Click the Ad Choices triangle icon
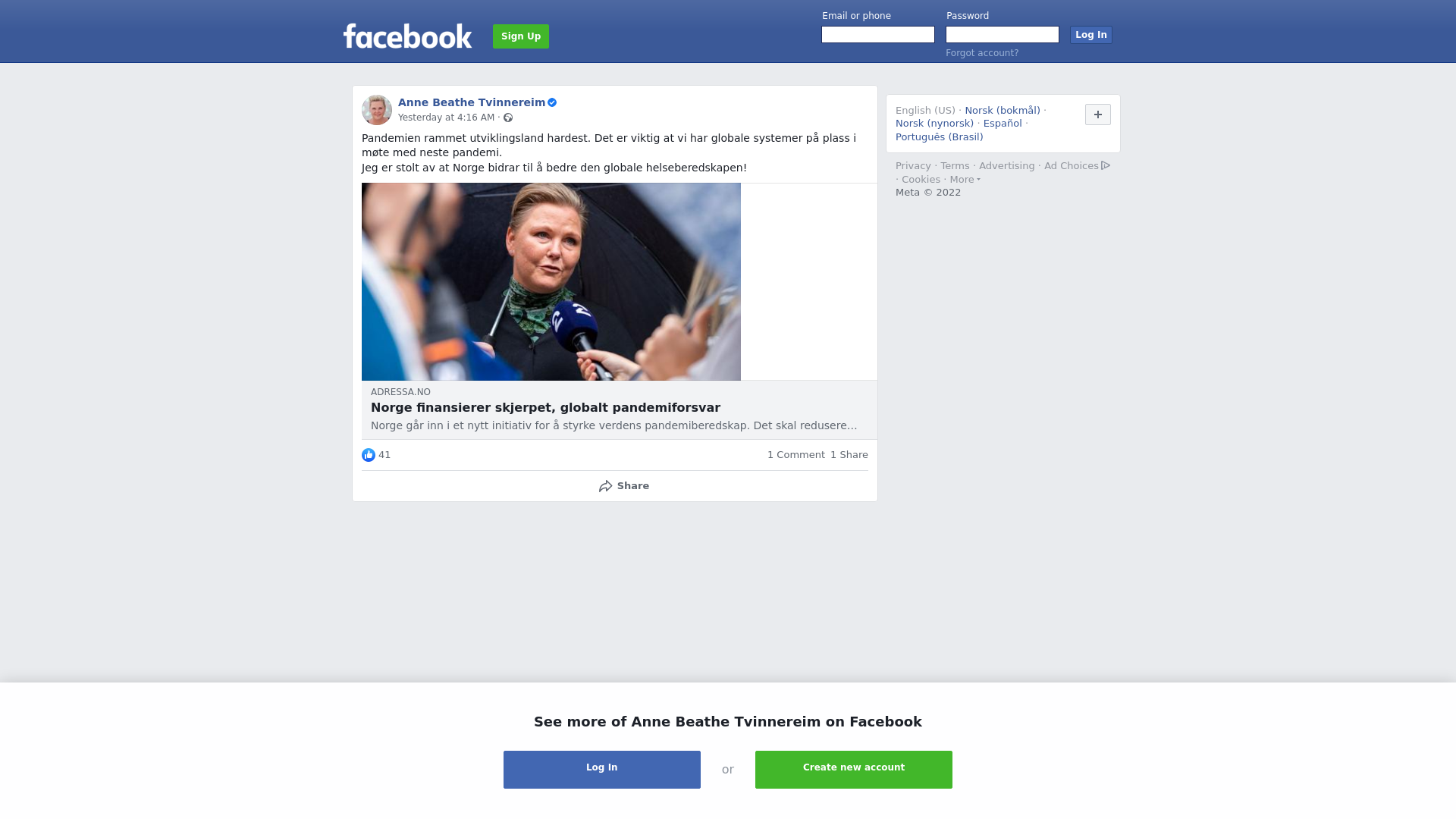The width and height of the screenshot is (1456, 819). [1106, 165]
